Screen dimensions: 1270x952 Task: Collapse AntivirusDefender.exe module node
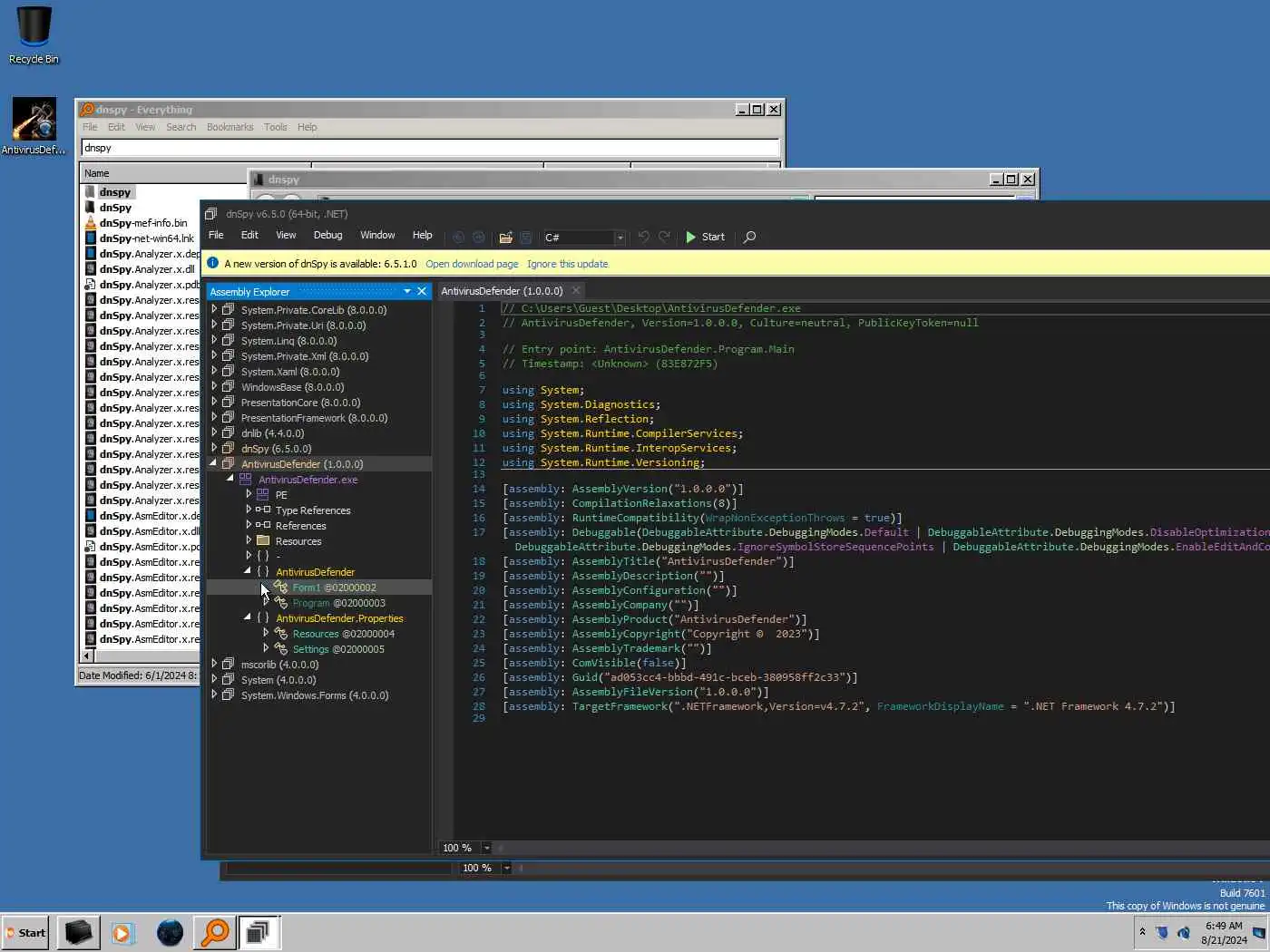click(x=230, y=479)
